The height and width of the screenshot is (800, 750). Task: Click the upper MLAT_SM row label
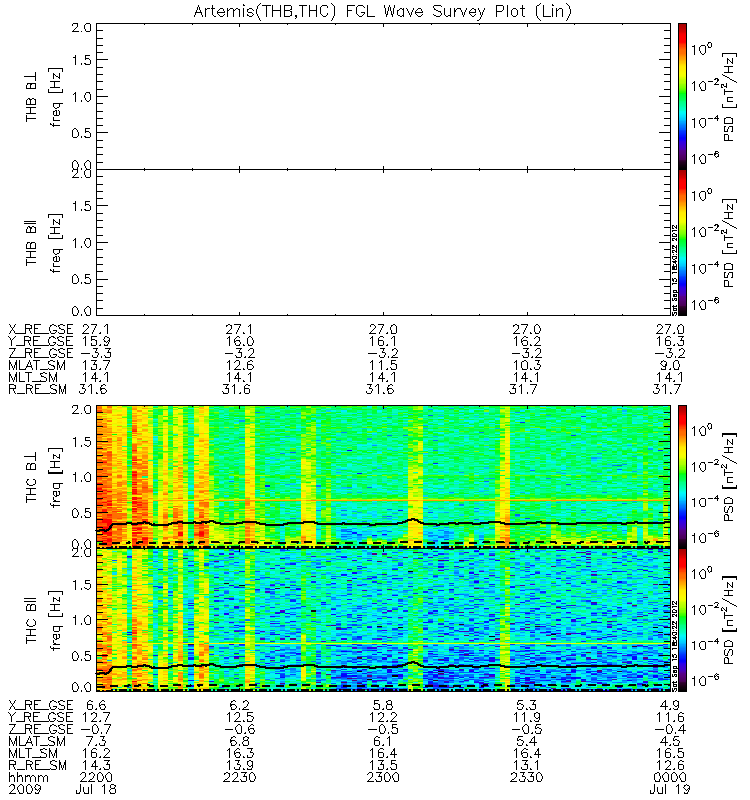pos(37,365)
